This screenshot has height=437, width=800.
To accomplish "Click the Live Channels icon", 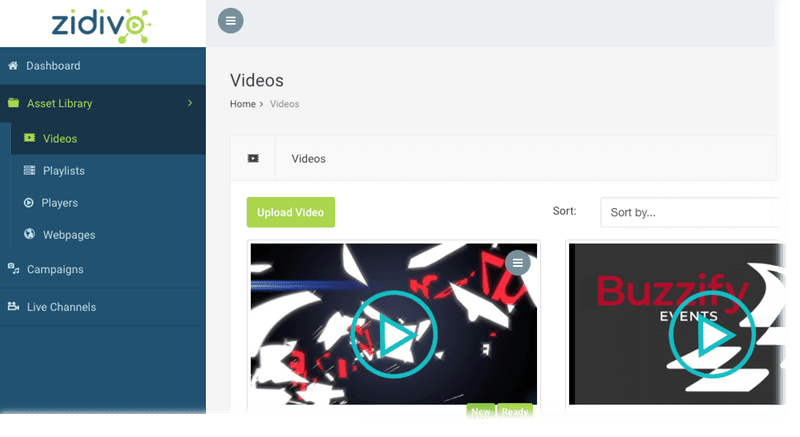I will pyautogui.click(x=13, y=307).
